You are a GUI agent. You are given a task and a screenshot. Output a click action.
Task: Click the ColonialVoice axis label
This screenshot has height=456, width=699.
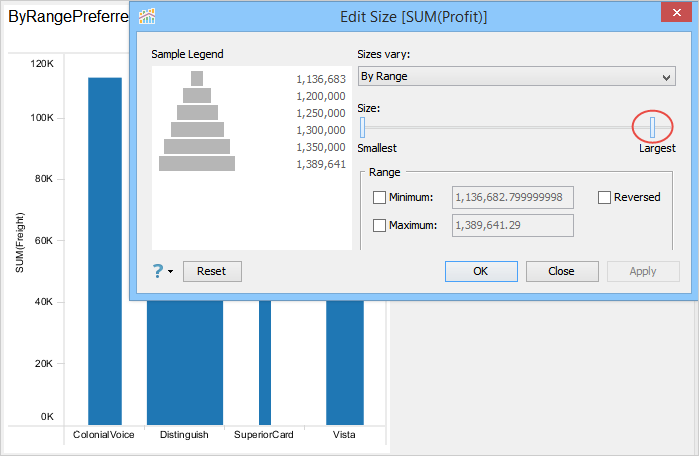(103, 435)
